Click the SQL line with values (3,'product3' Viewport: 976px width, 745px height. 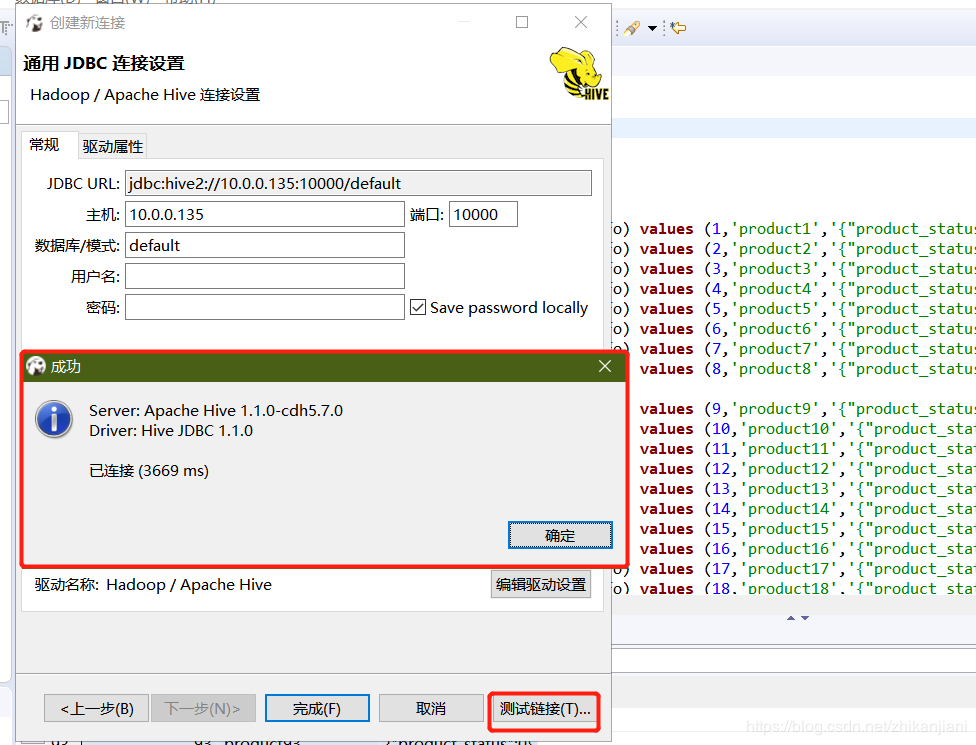click(x=794, y=269)
